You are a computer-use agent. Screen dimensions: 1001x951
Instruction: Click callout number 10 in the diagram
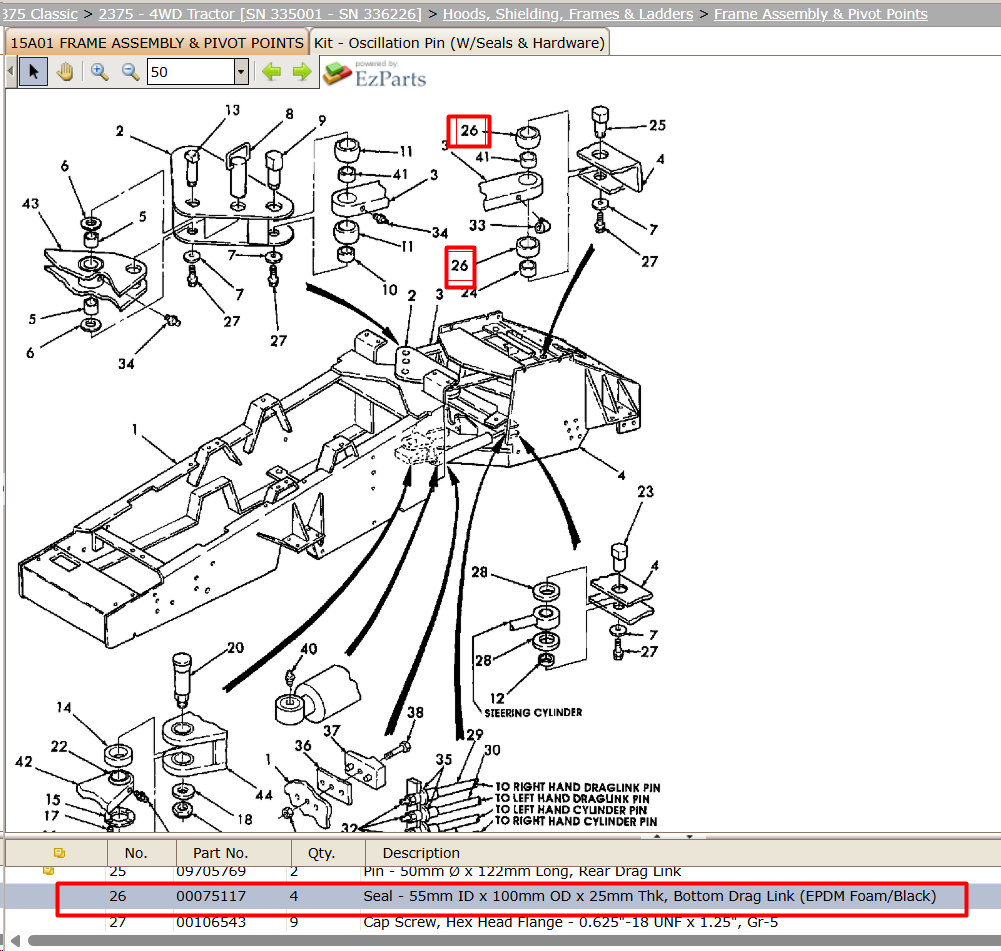pos(390,290)
